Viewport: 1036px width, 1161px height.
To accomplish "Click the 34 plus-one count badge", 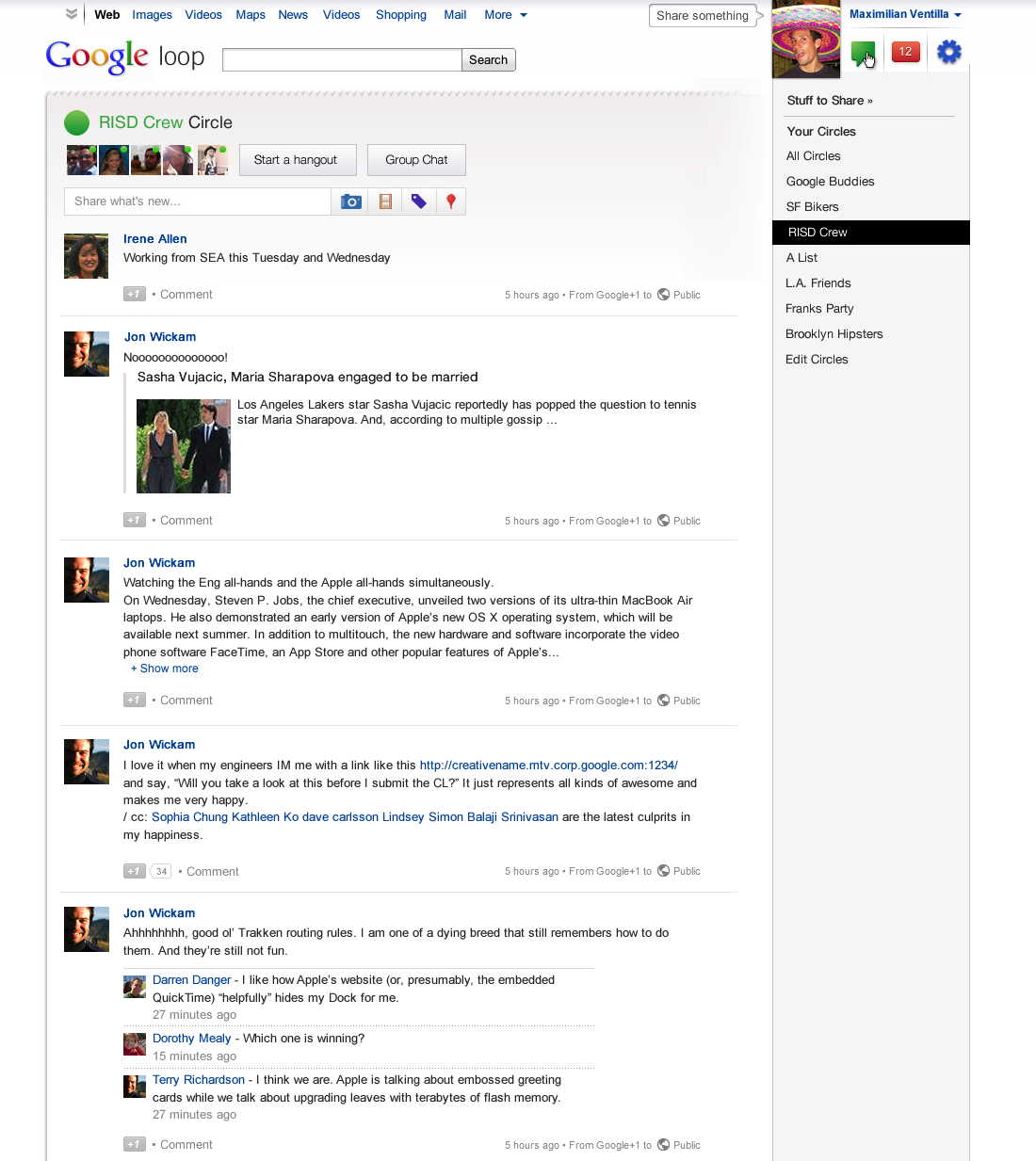I will 161,872.
